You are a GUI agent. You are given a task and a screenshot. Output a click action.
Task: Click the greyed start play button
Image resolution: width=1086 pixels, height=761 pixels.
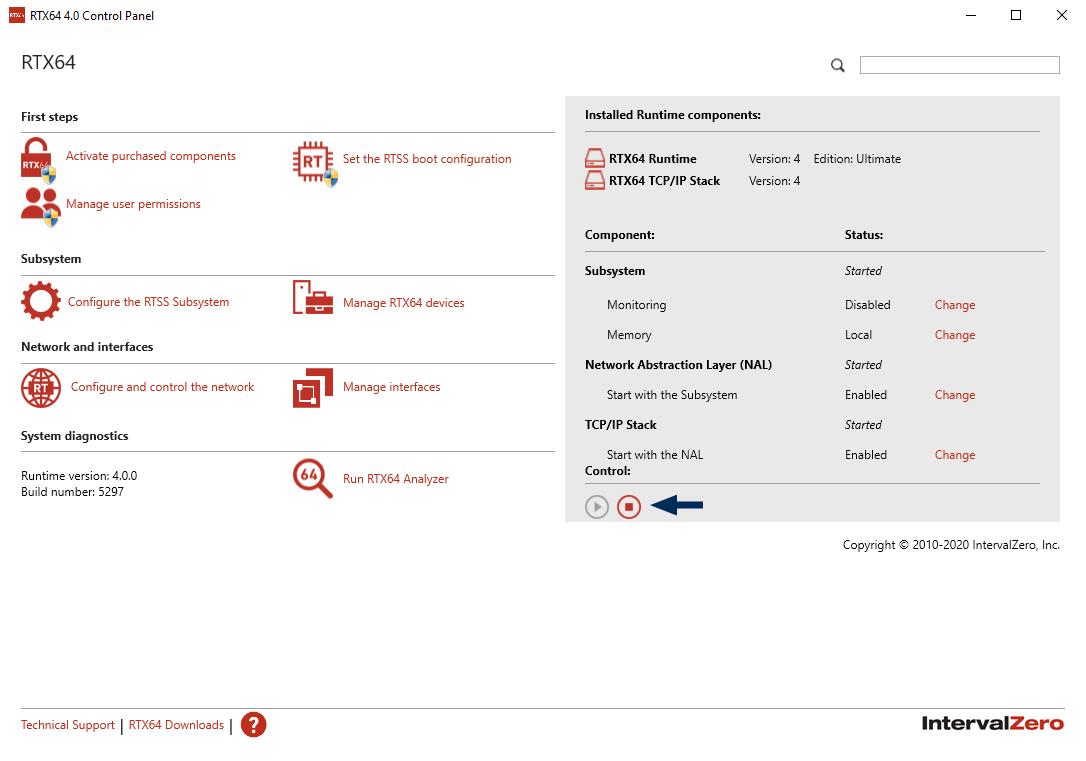pos(597,507)
